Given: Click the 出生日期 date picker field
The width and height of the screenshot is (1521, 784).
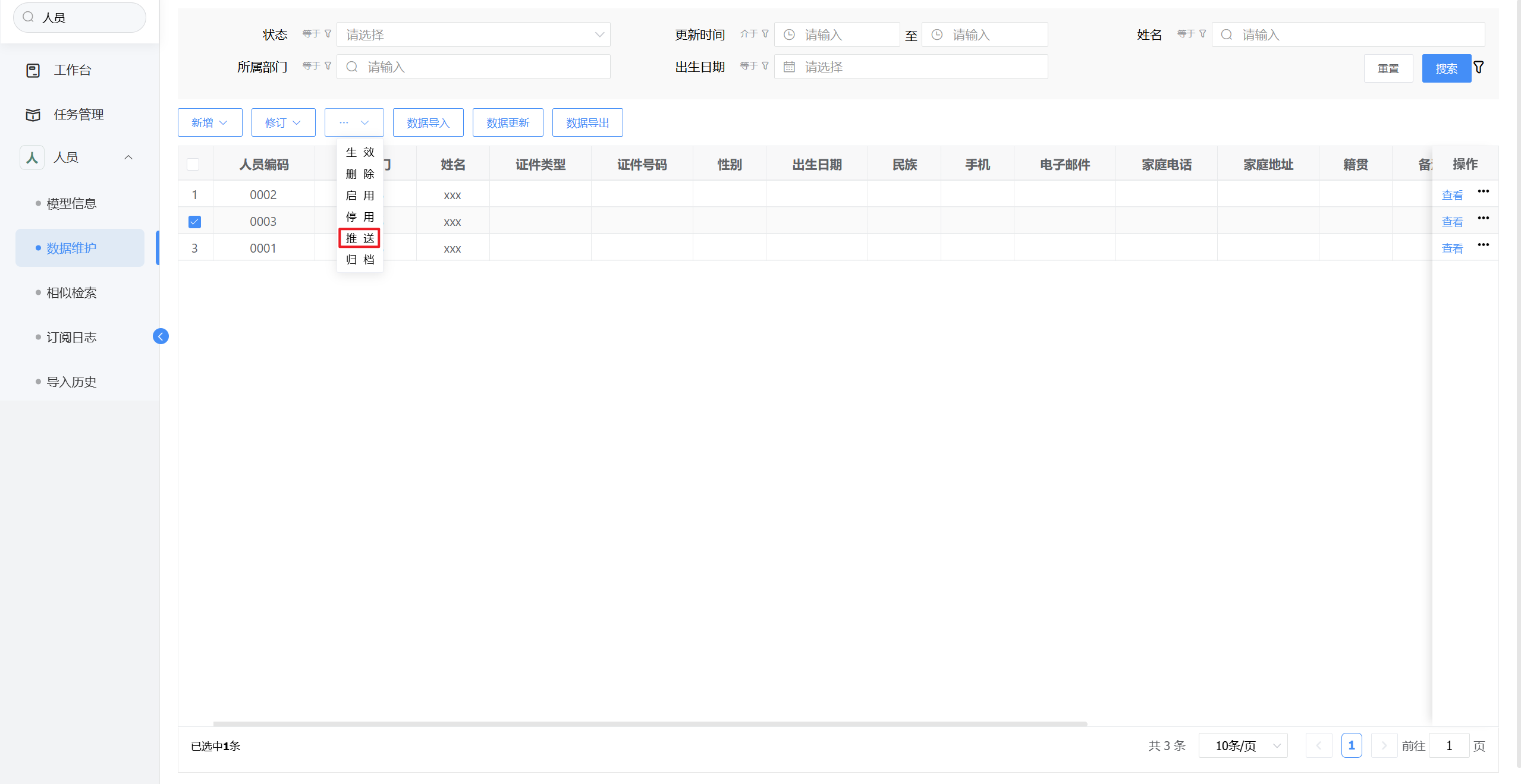Looking at the screenshot, I should click(x=911, y=67).
